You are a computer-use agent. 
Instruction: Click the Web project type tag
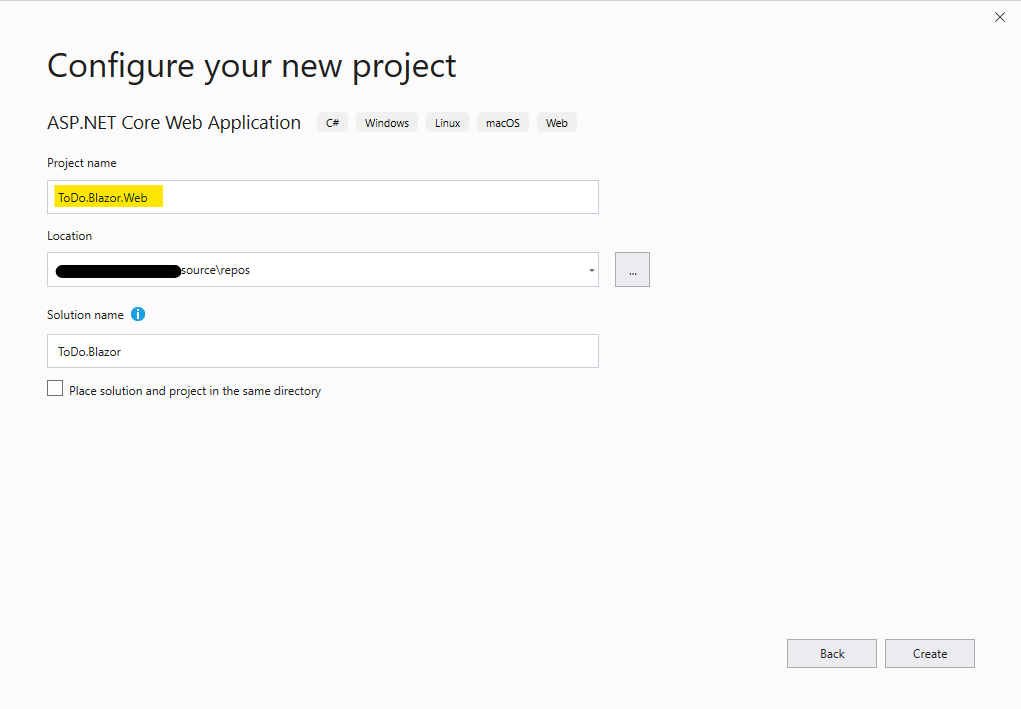[x=557, y=123]
